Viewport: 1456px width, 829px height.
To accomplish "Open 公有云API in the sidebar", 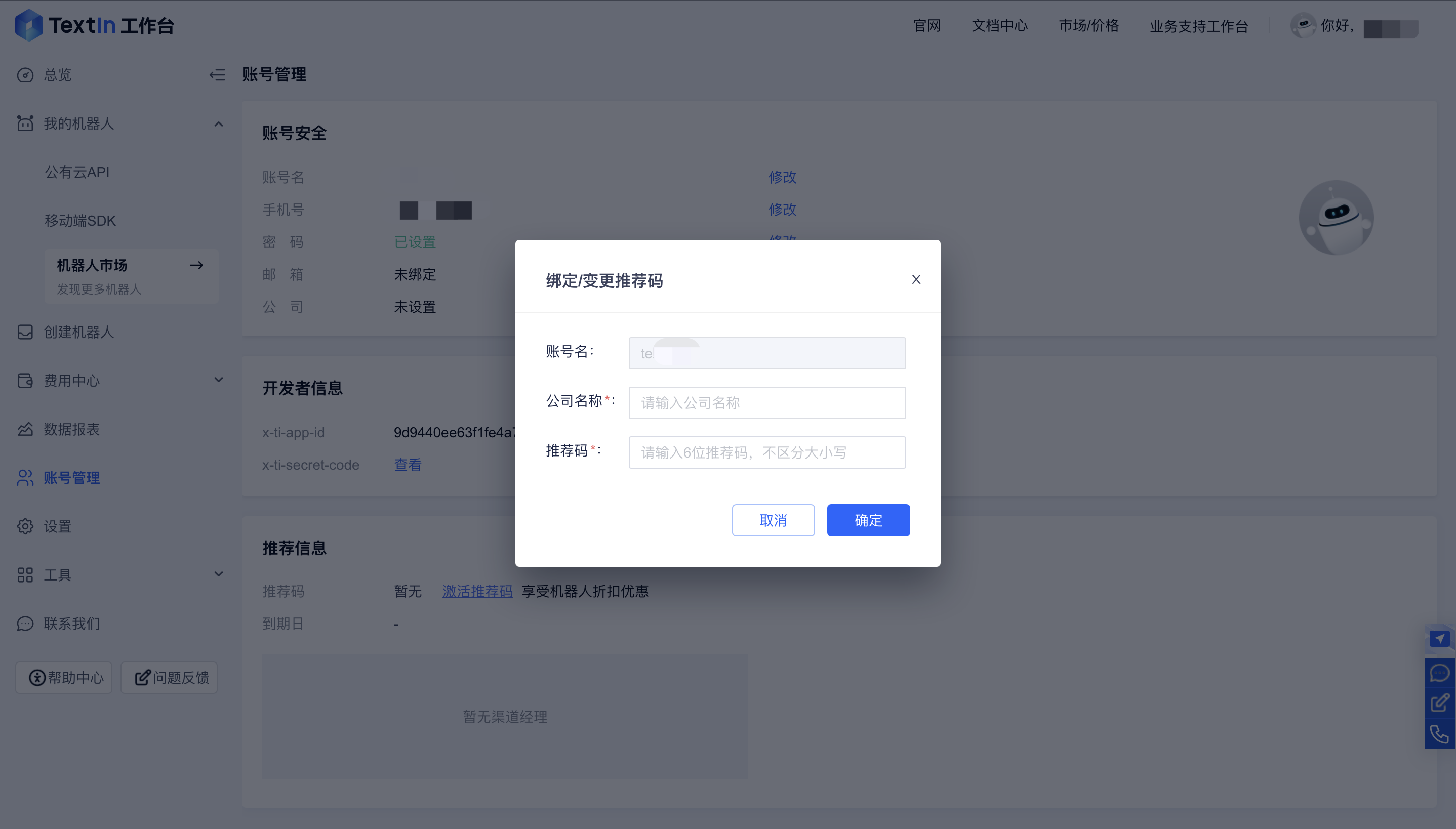I will tap(77, 172).
